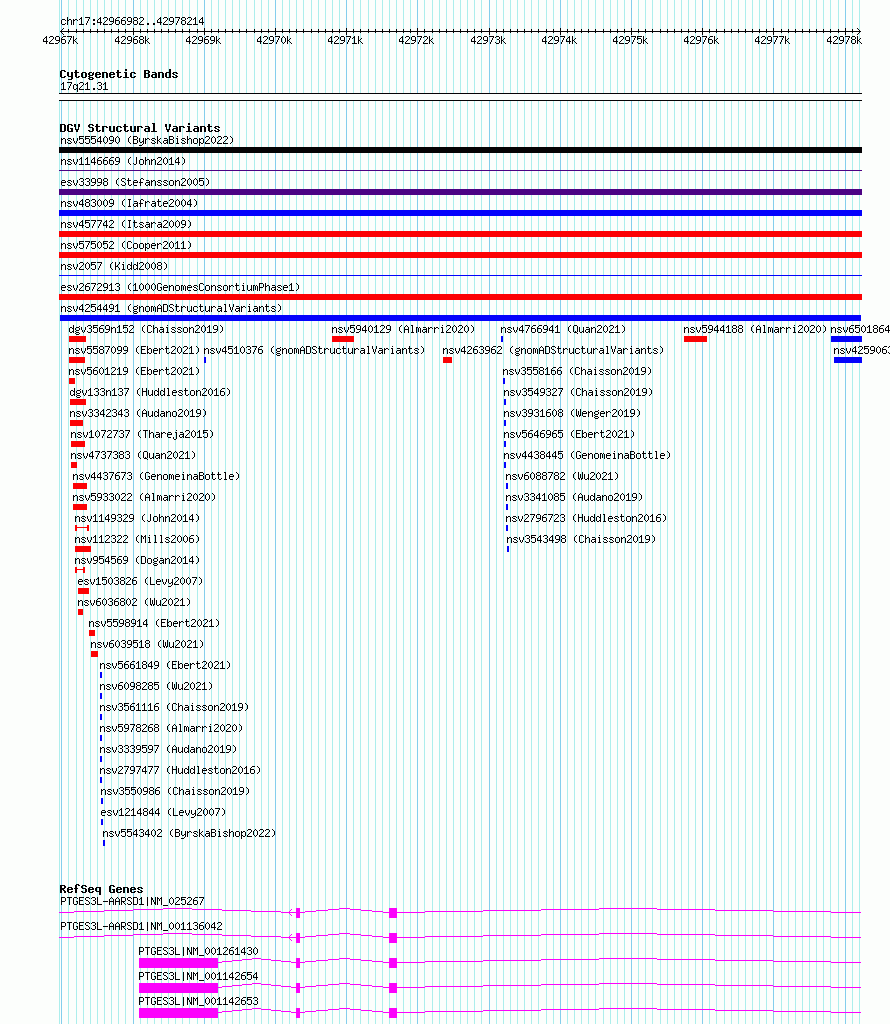Select variant nsv4737383 (Quan2021)

tap(133, 455)
